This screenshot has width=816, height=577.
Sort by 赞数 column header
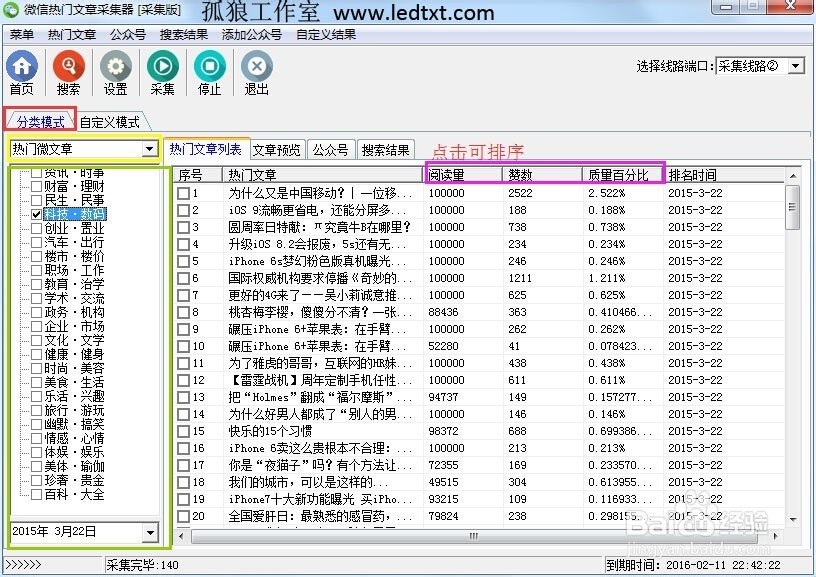[543, 175]
